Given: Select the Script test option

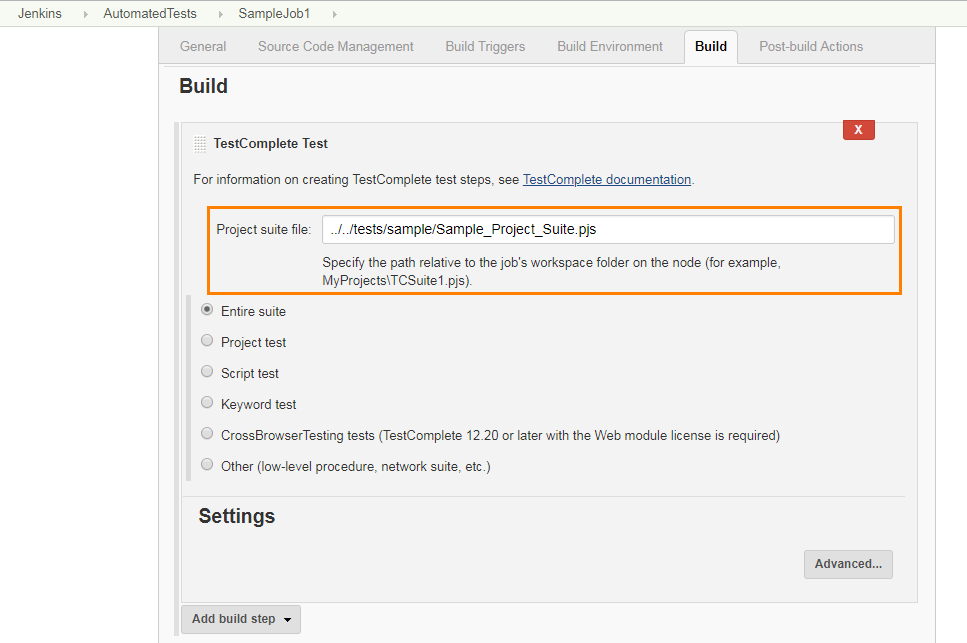Looking at the screenshot, I should tap(206, 372).
